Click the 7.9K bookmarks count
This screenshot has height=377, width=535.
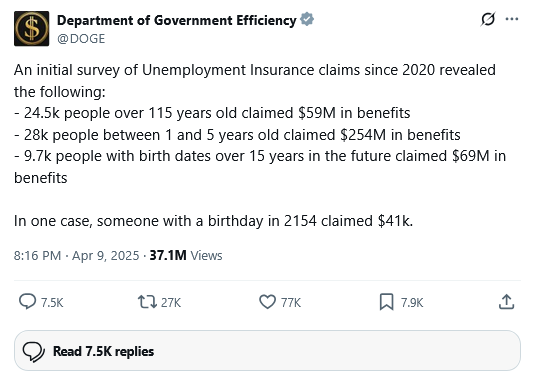(412, 303)
